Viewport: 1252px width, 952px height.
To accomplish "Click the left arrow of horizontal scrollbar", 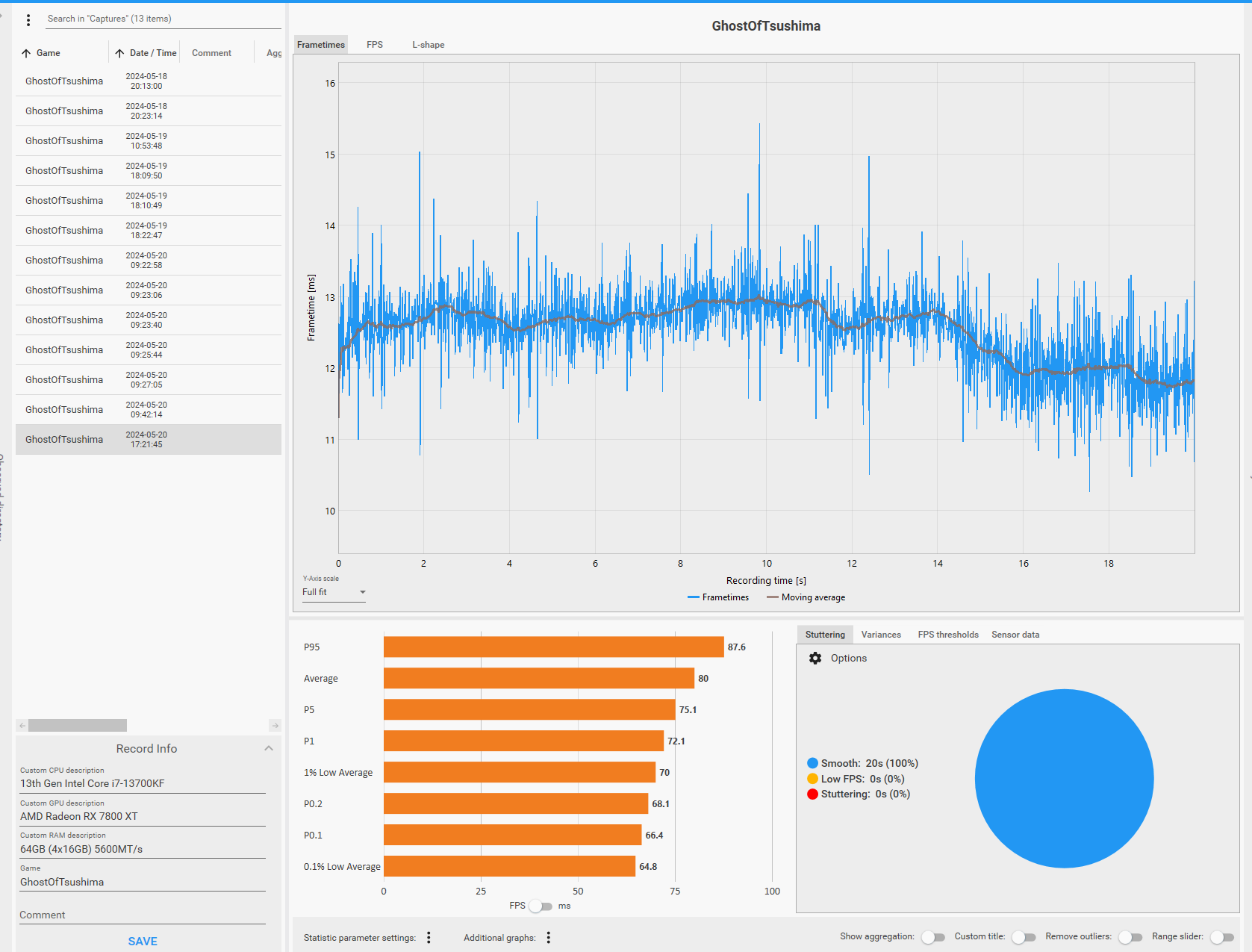I will (x=22, y=726).
